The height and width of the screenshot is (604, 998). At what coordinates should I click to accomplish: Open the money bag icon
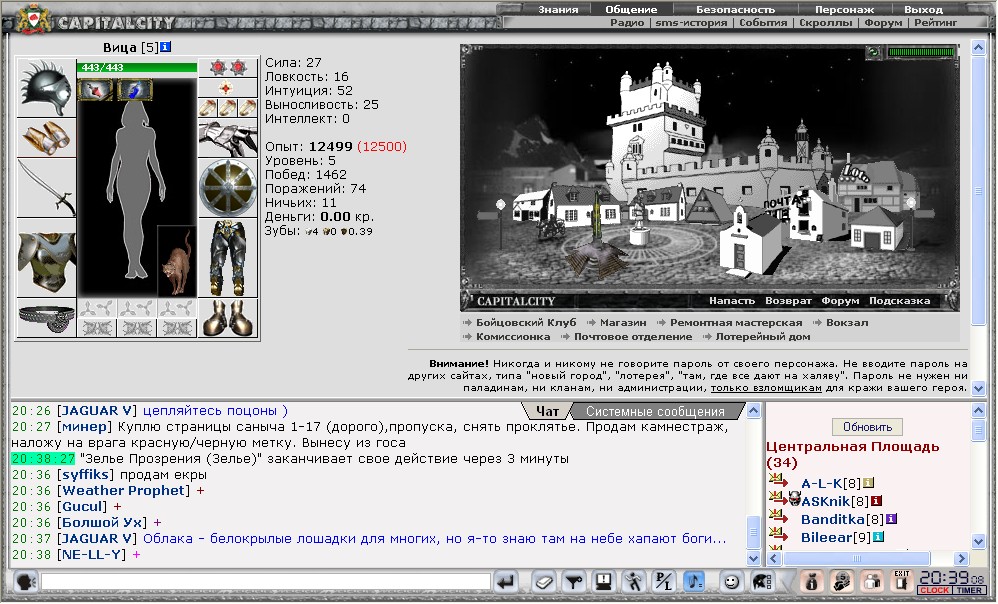click(x=812, y=582)
